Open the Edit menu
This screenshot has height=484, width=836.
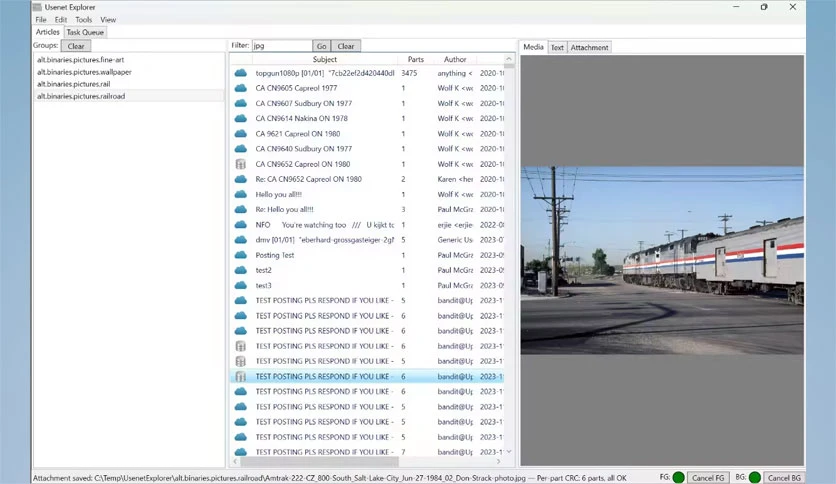point(61,20)
